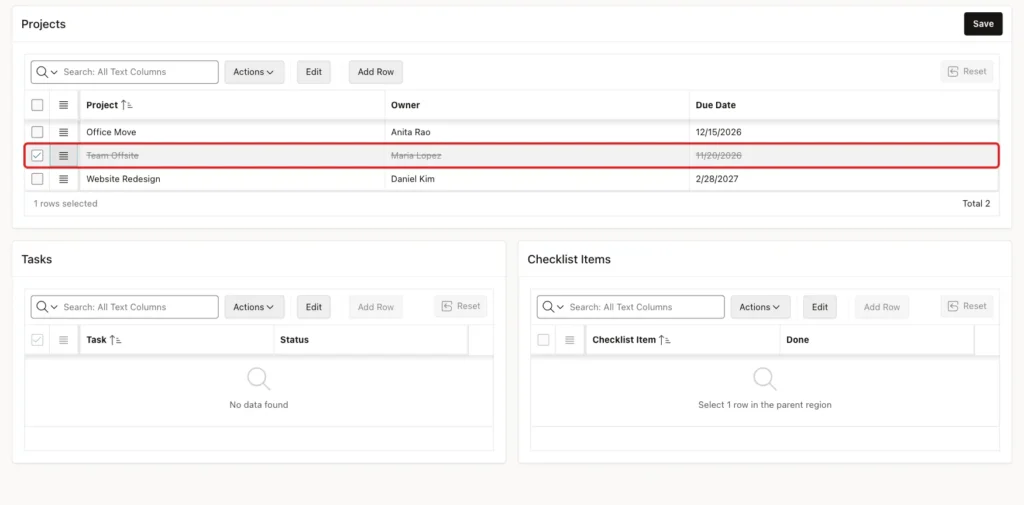Click the 12/15/2026 due date cell

click(843, 132)
